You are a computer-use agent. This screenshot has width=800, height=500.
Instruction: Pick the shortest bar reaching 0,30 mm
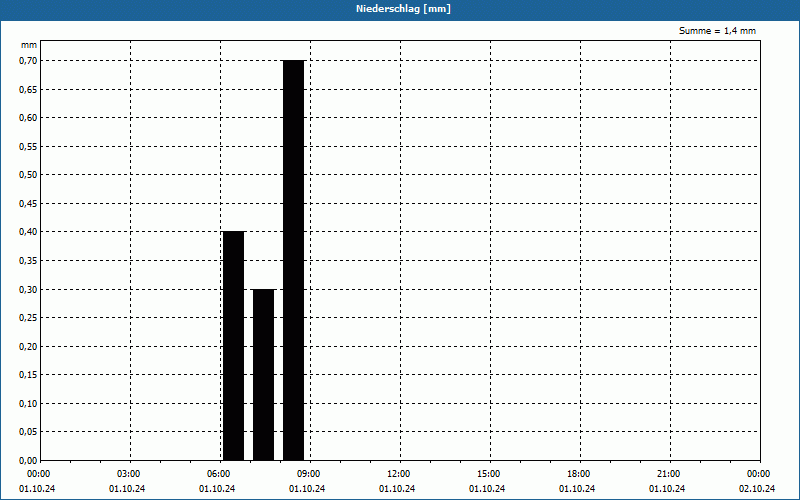click(264, 374)
